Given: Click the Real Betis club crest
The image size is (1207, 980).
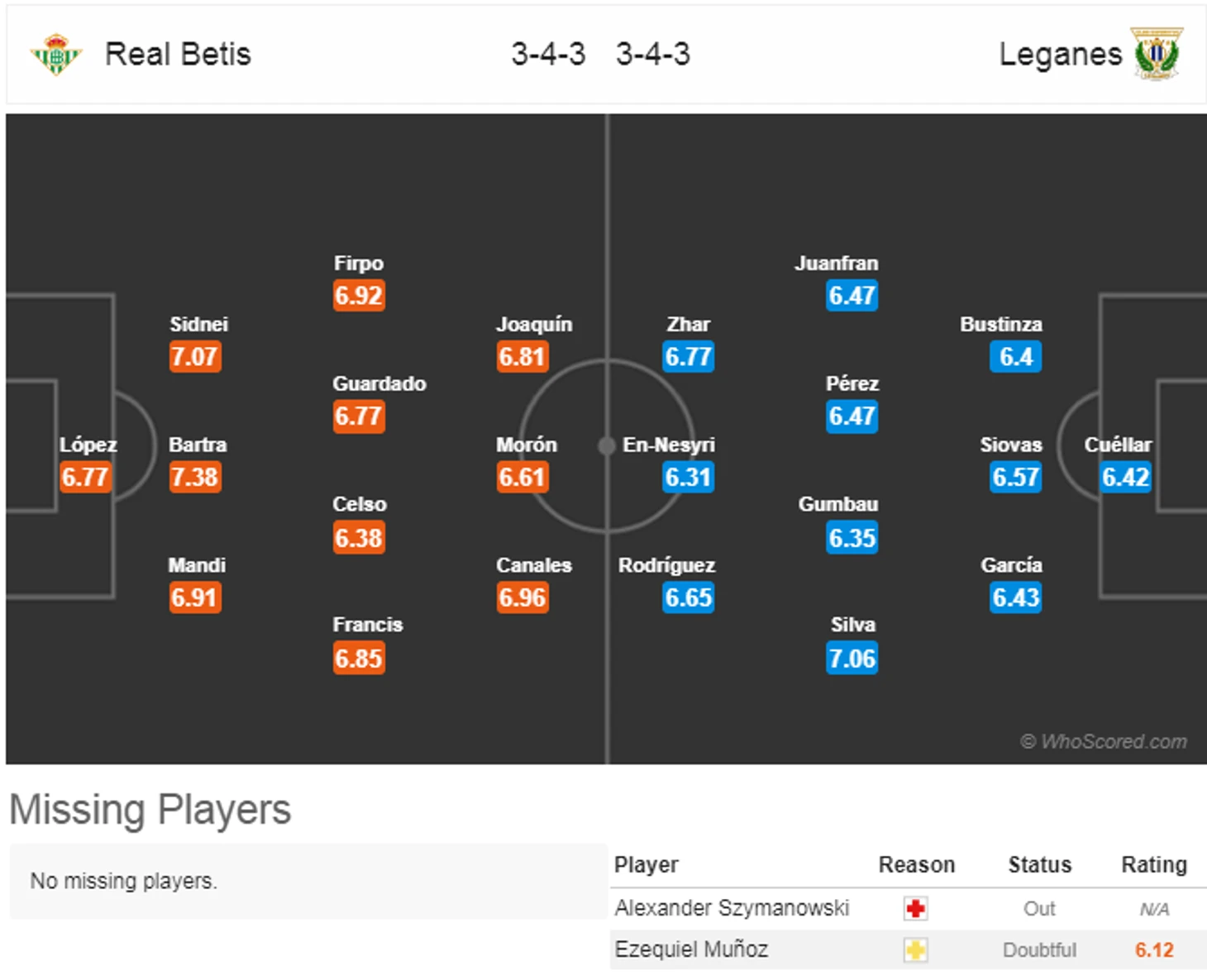Looking at the screenshot, I should coord(56,55).
